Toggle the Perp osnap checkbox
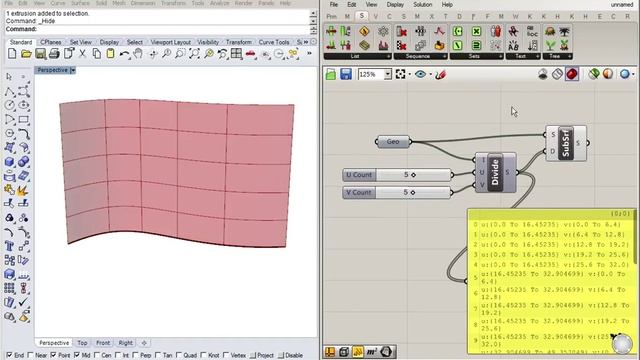 pyautogui.click(x=135, y=355)
